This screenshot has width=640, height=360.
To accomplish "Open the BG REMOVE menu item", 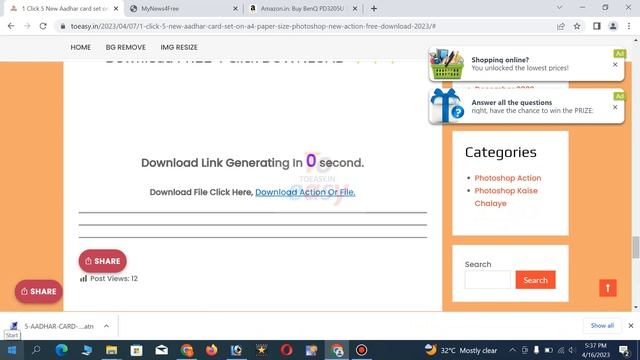I will click(x=126, y=47).
